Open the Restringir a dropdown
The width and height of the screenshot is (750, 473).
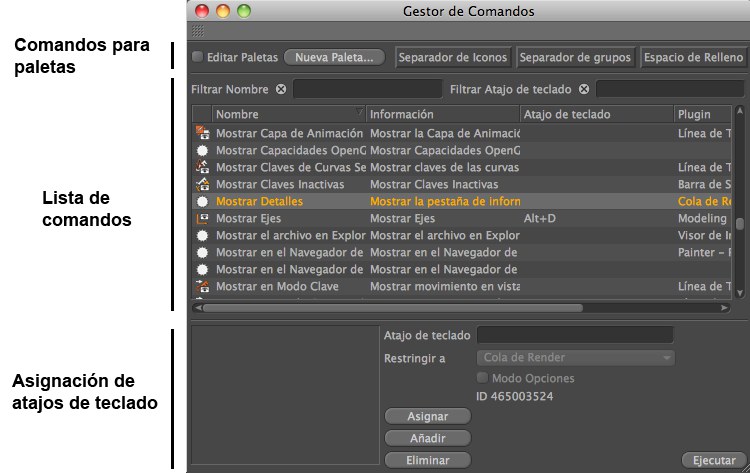tap(575, 357)
